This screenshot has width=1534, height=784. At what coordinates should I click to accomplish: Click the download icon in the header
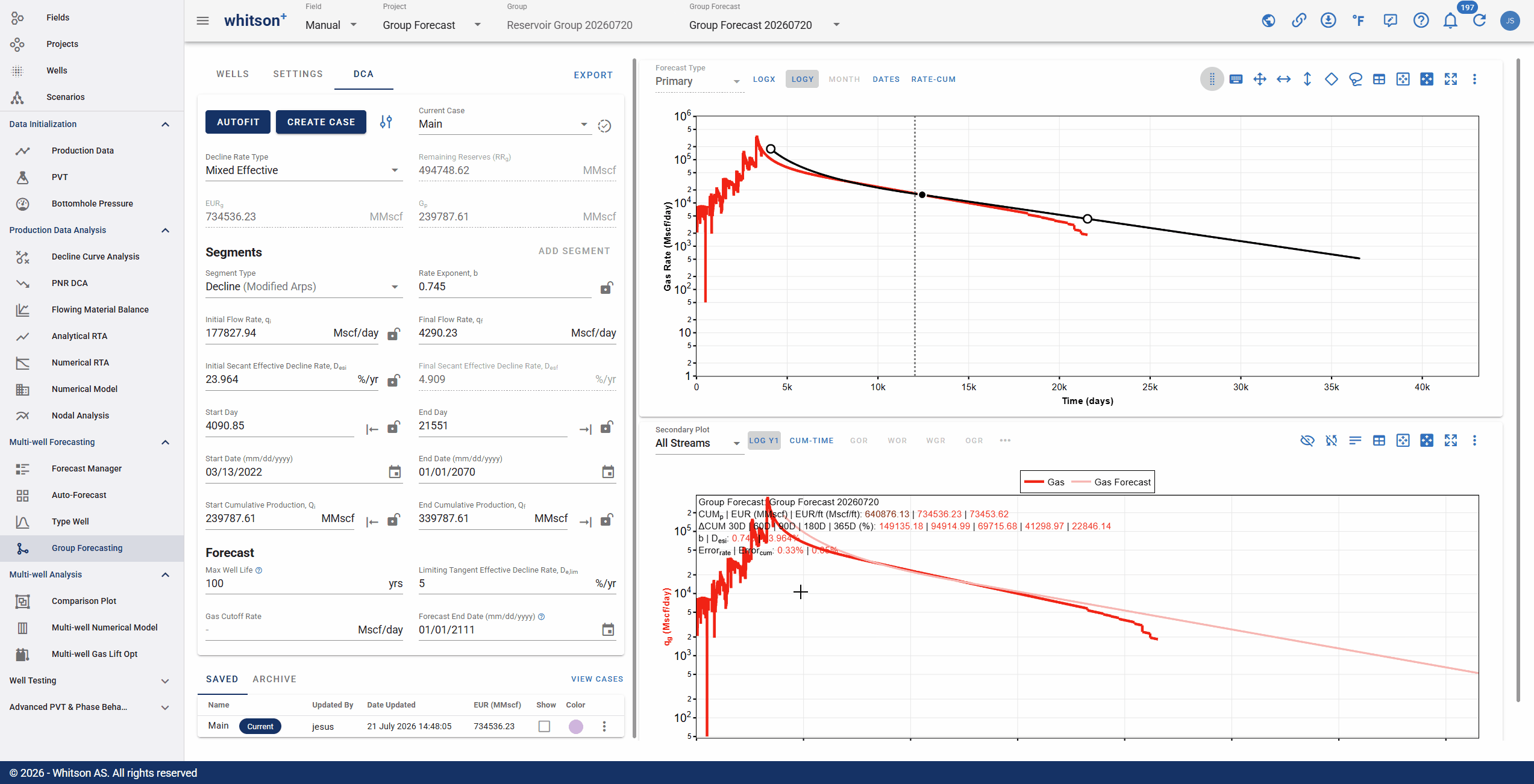1328,21
